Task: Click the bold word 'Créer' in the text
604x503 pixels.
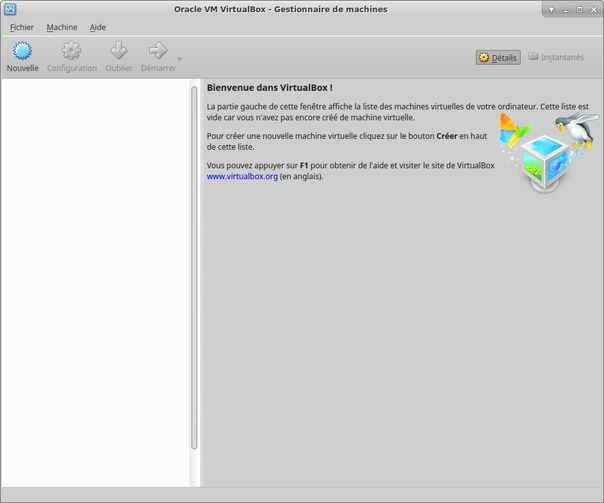Action: [x=446, y=136]
